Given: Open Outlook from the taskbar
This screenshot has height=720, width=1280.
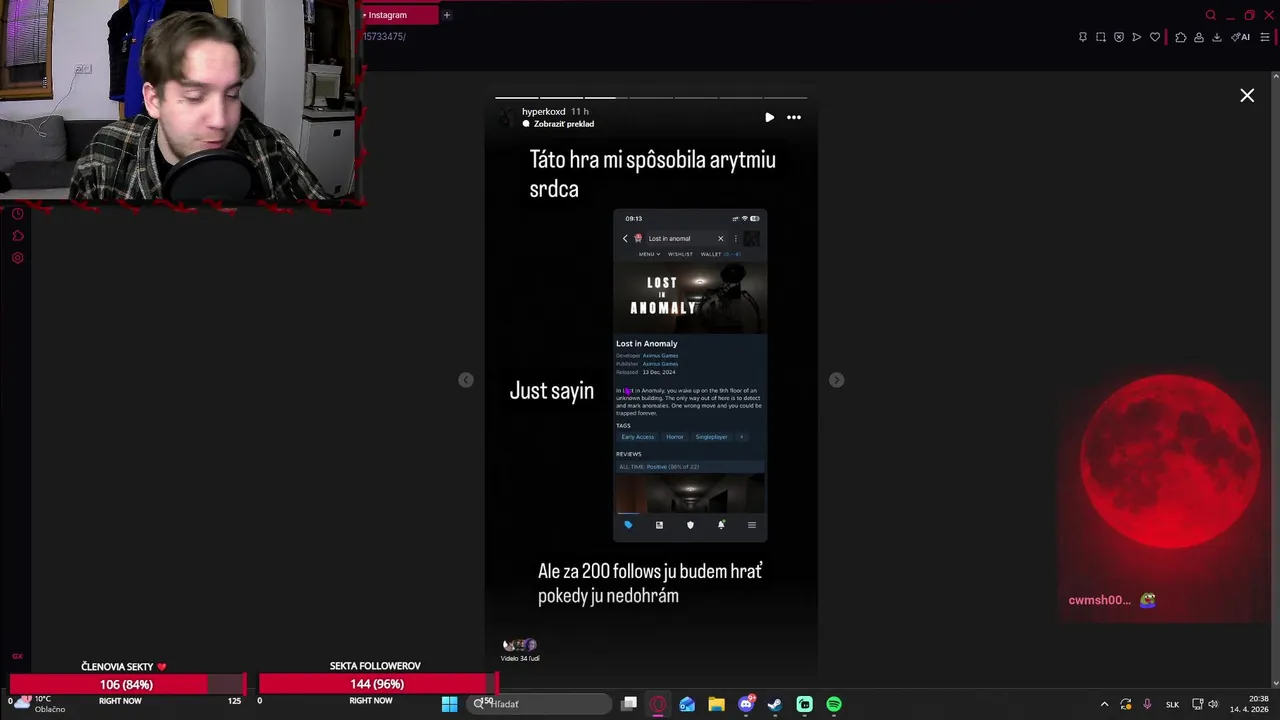Looking at the screenshot, I should (x=687, y=704).
